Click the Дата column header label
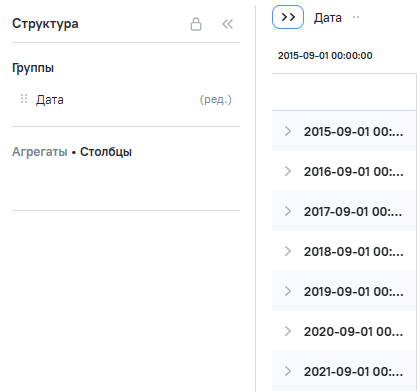417x392 pixels. coord(328,17)
